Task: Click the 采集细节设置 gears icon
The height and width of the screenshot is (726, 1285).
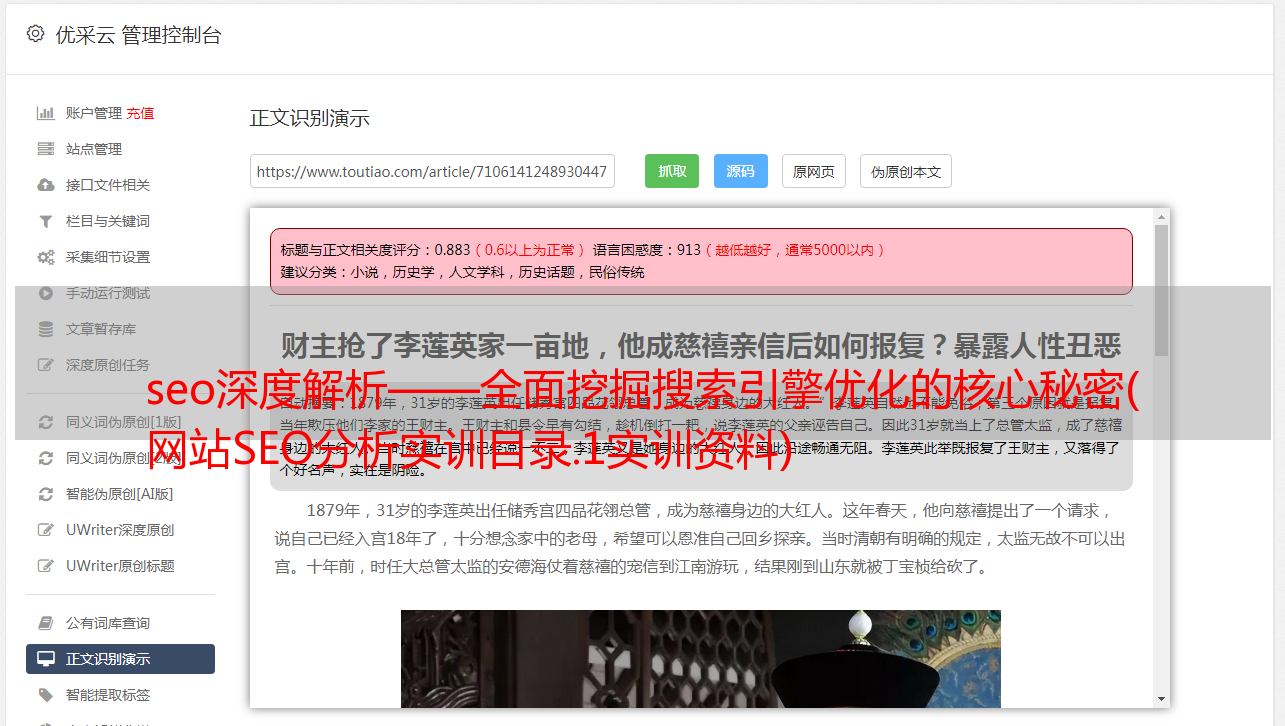Action: click(x=45, y=257)
